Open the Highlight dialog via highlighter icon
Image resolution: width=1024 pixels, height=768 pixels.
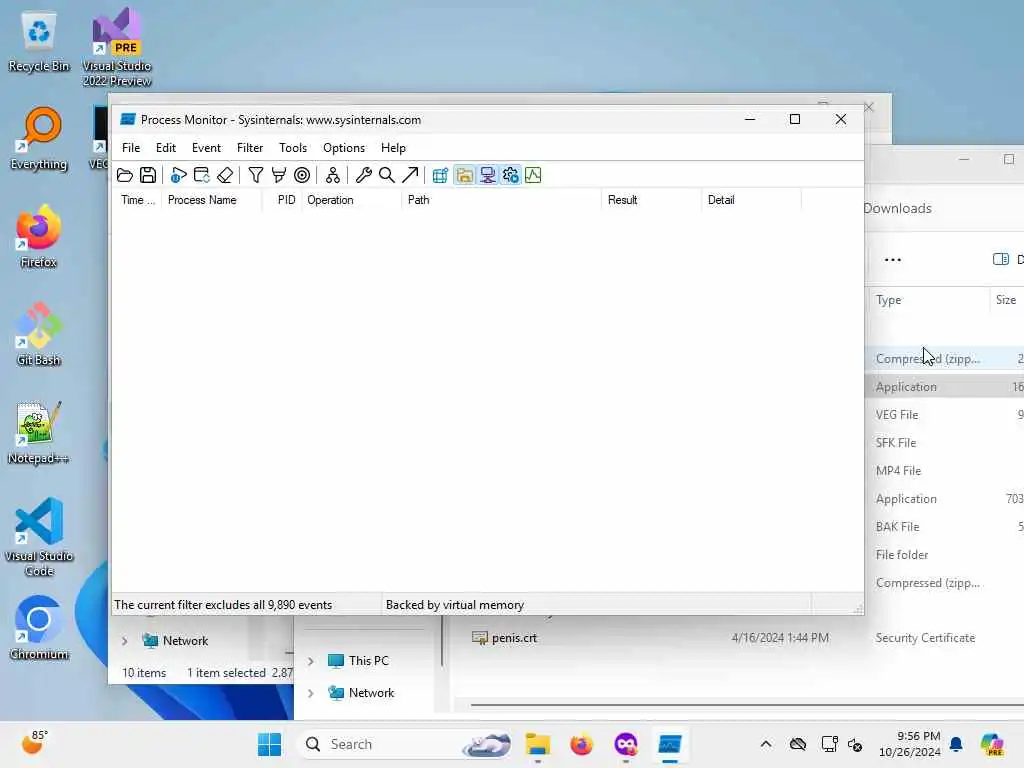click(279, 175)
